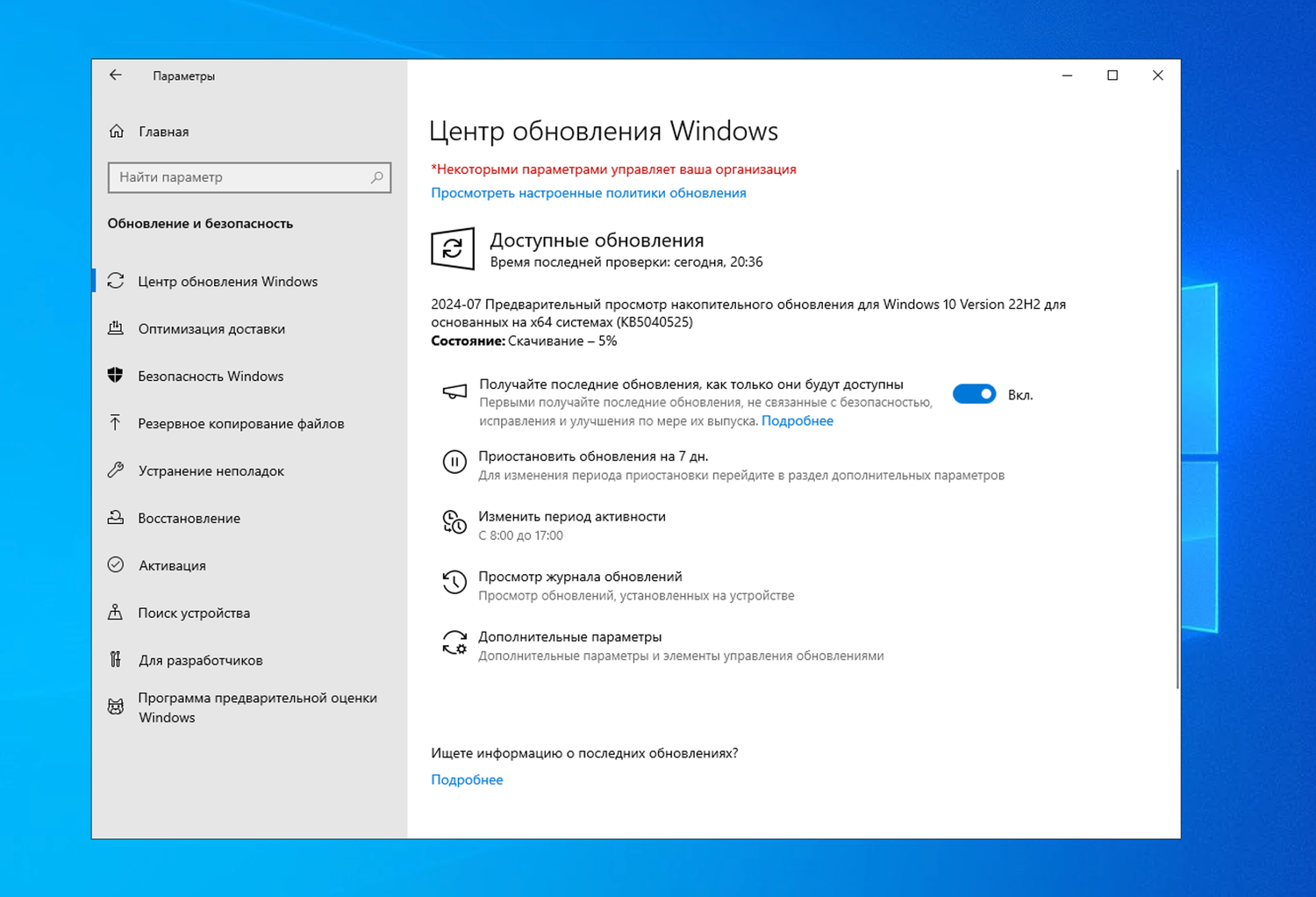The image size is (1316, 897).
Task: Click Приостановить обновления на 7 дн.
Action: click(x=593, y=456)
